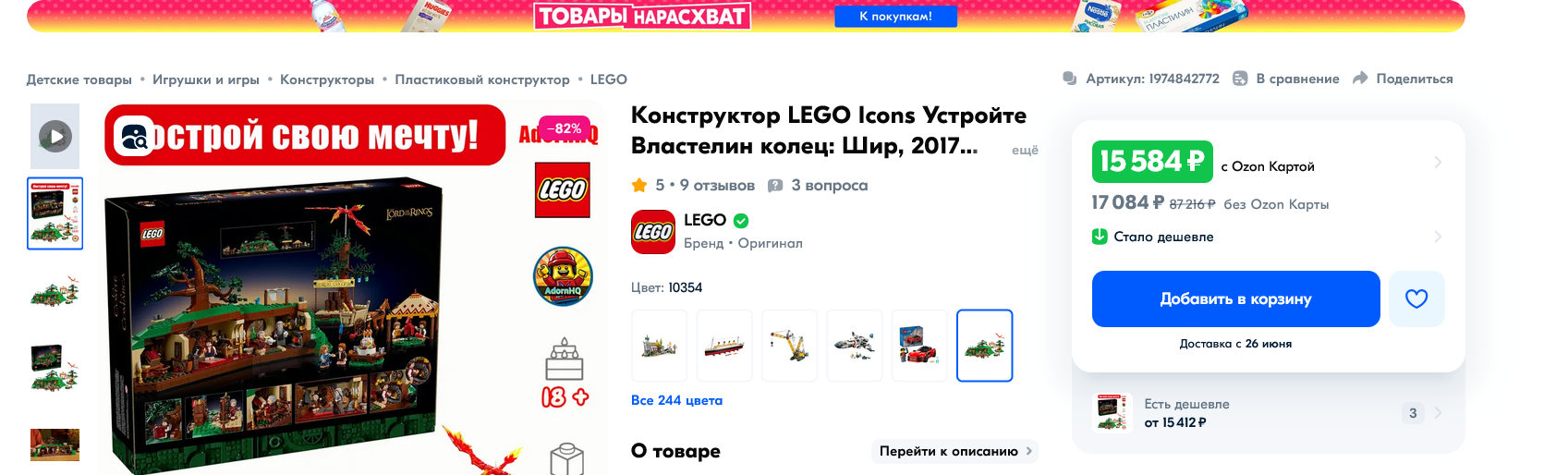The width and height of the screenshot is (1568, 475).
Task: Open the 'Все 244 цвета' link
Action: (x=677, y=400)
